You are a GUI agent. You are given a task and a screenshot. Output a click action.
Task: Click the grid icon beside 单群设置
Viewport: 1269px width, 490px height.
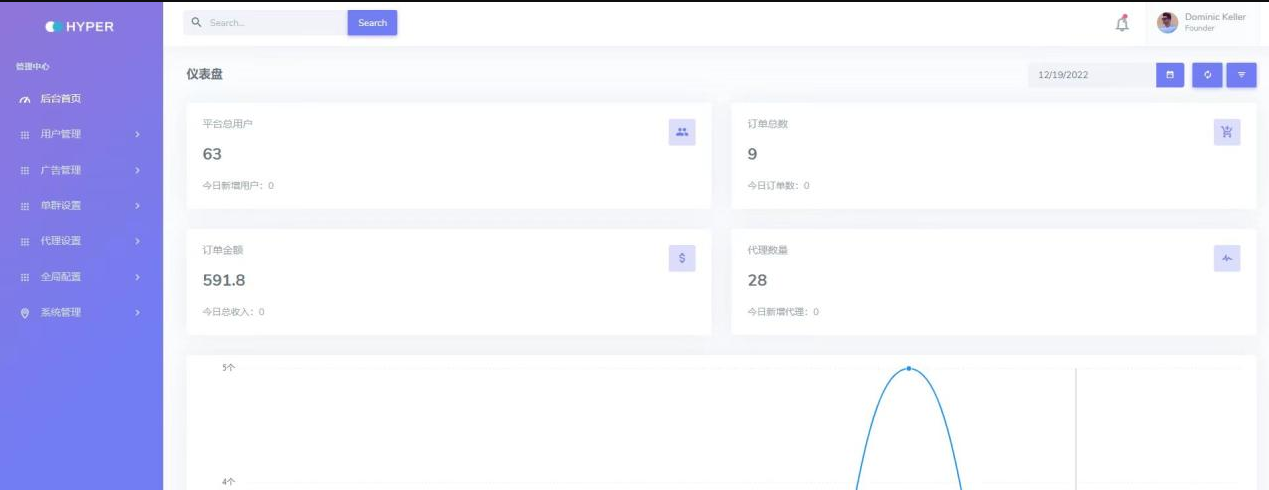click(25, 206)
